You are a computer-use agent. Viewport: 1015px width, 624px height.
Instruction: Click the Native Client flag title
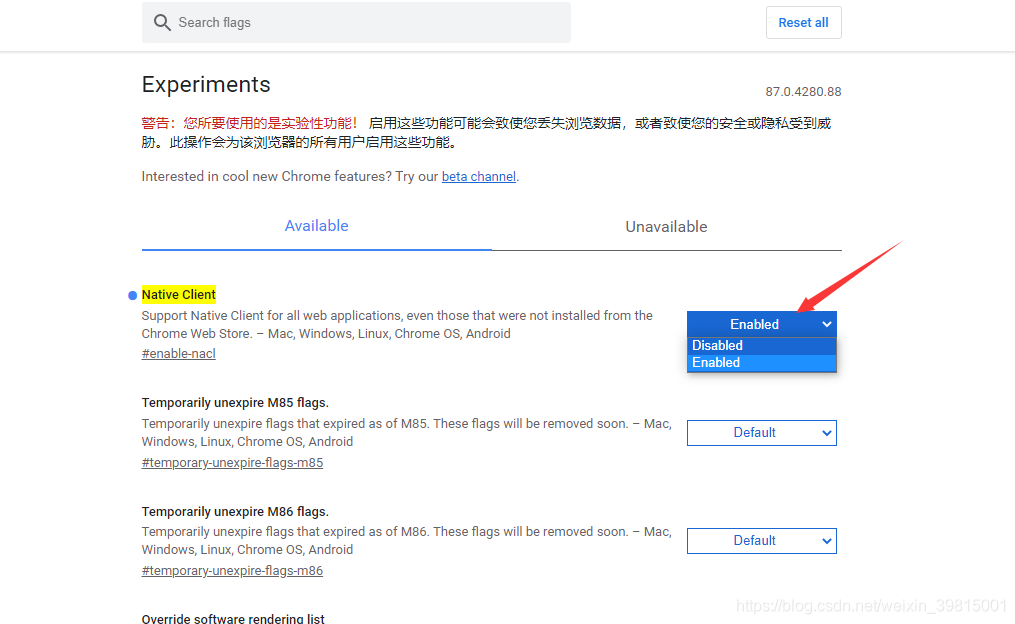pyautogui.click(x=179, y=295)
